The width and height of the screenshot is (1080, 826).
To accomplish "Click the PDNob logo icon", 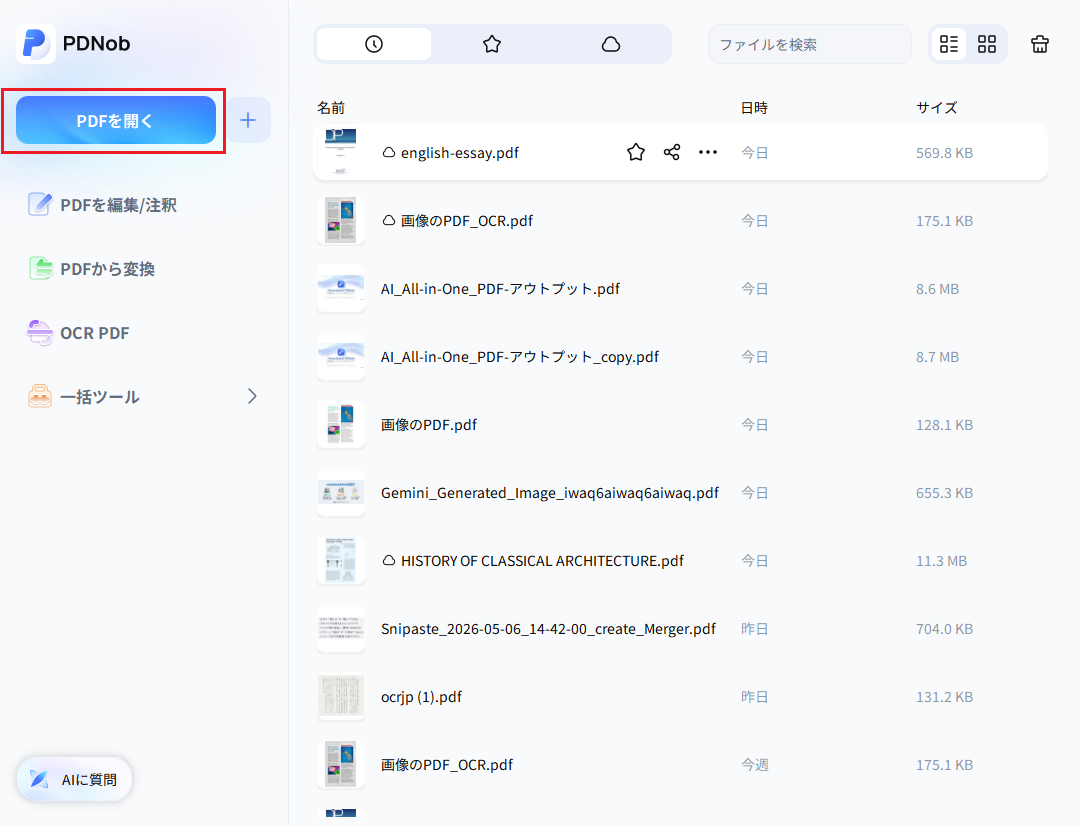I will [x=36, y=43].
